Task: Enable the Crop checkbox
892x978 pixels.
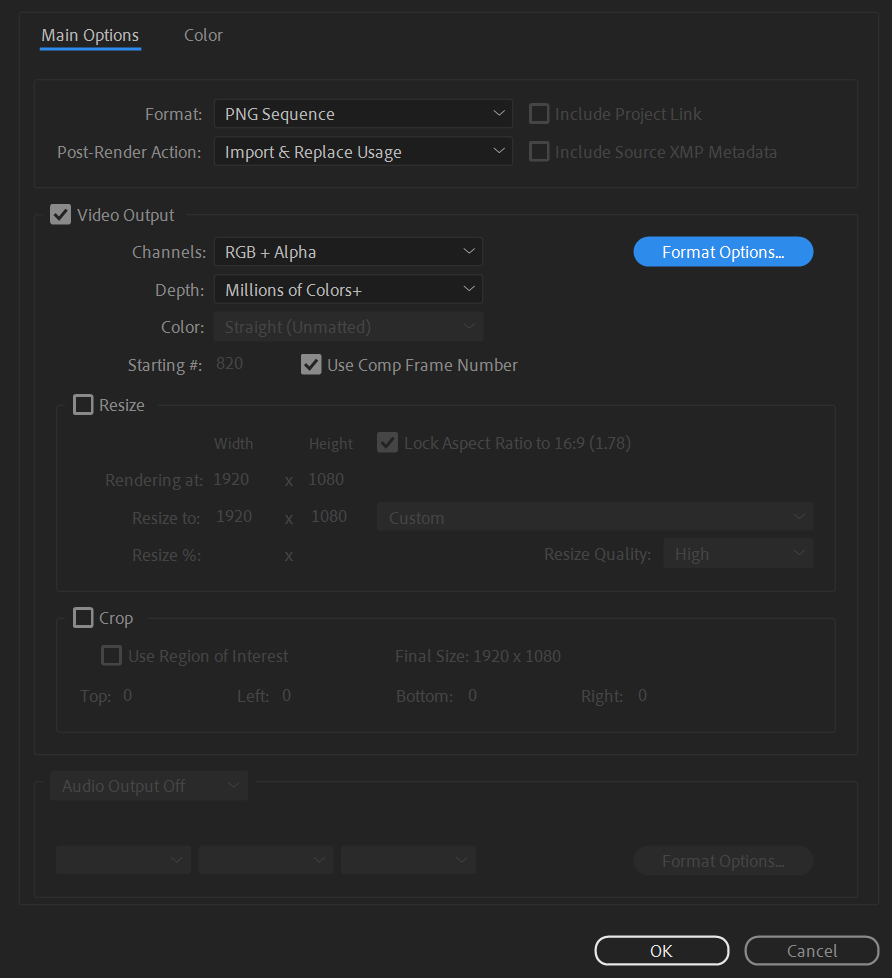Action: [83, 617]
